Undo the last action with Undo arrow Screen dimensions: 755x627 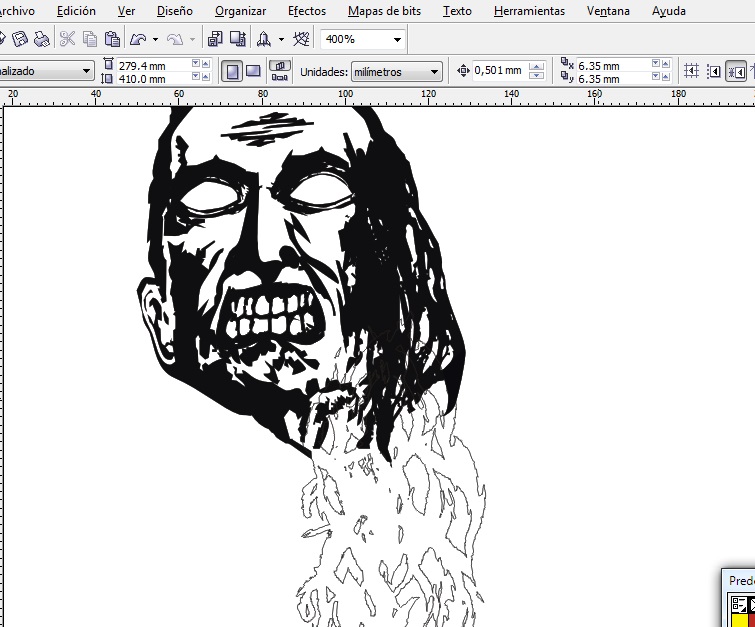[x=138, y=39]
